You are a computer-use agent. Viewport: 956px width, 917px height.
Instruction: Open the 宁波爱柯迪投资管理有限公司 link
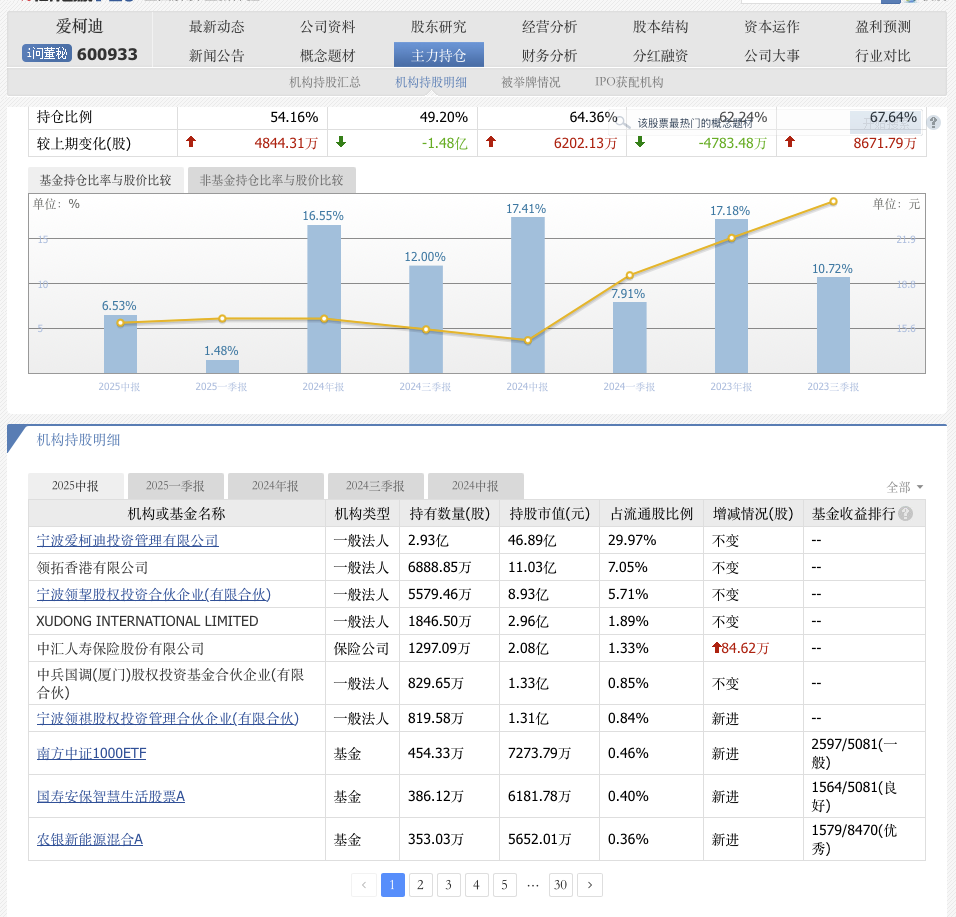pyautogui.click(x=127, y=540)
